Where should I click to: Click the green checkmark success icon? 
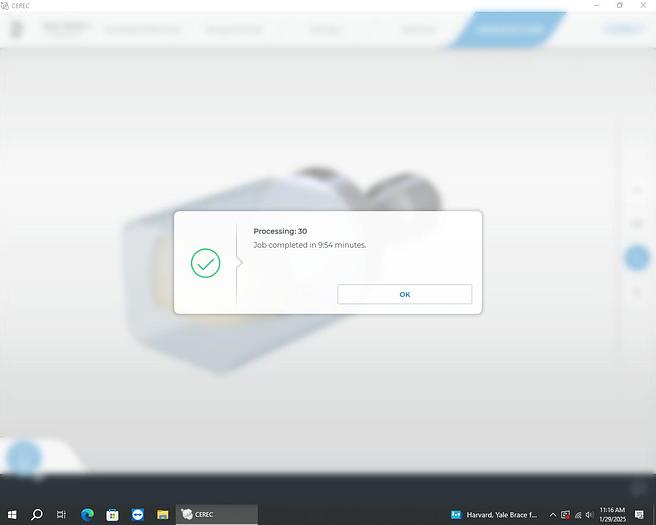click(x=205, y=263)
